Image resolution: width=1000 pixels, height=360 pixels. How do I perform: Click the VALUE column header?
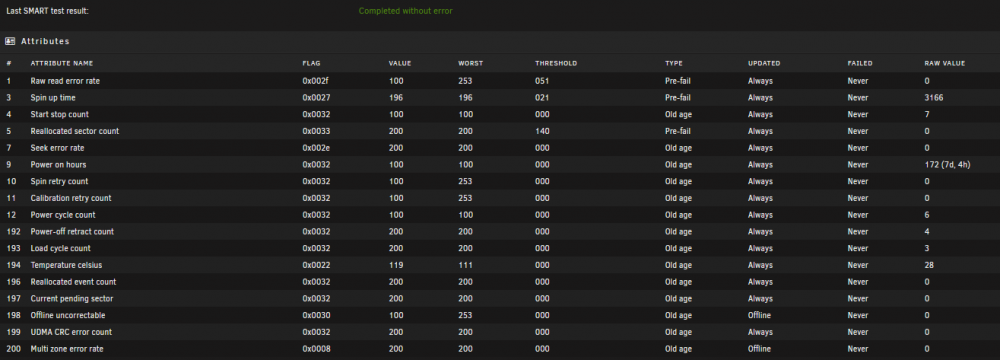[400, 64]
